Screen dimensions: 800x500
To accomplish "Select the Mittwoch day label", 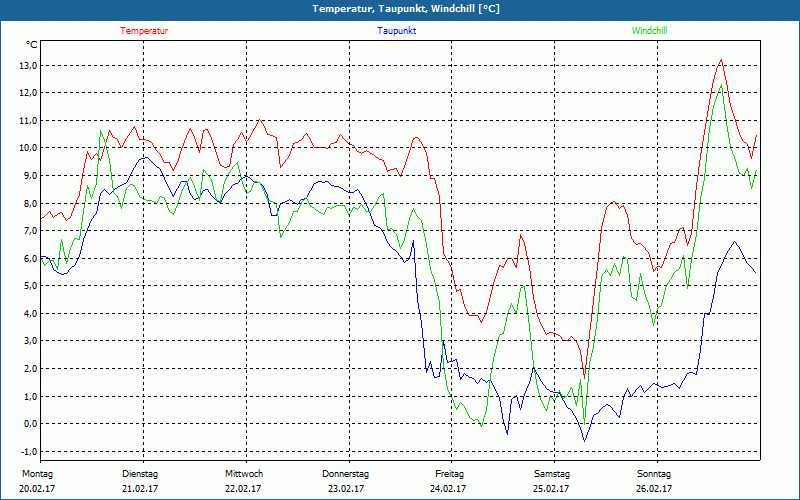I will pos(244,474).
